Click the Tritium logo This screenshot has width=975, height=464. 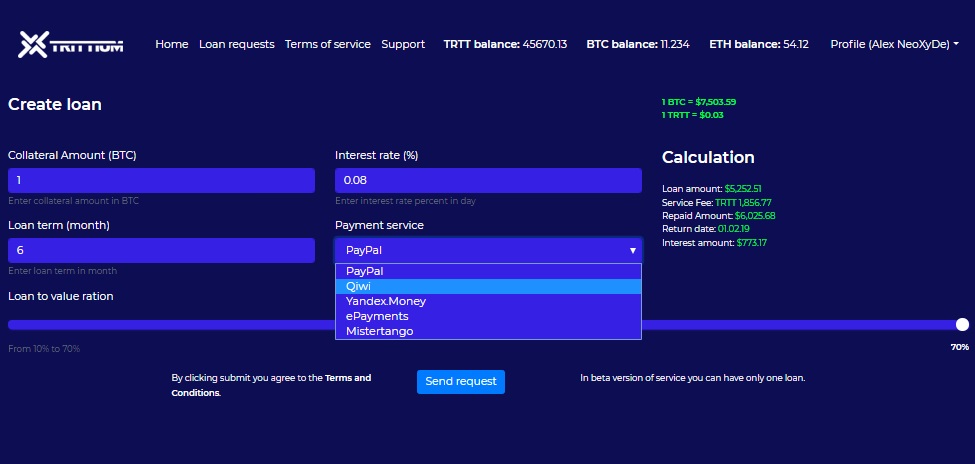click(x=71, y=45)
